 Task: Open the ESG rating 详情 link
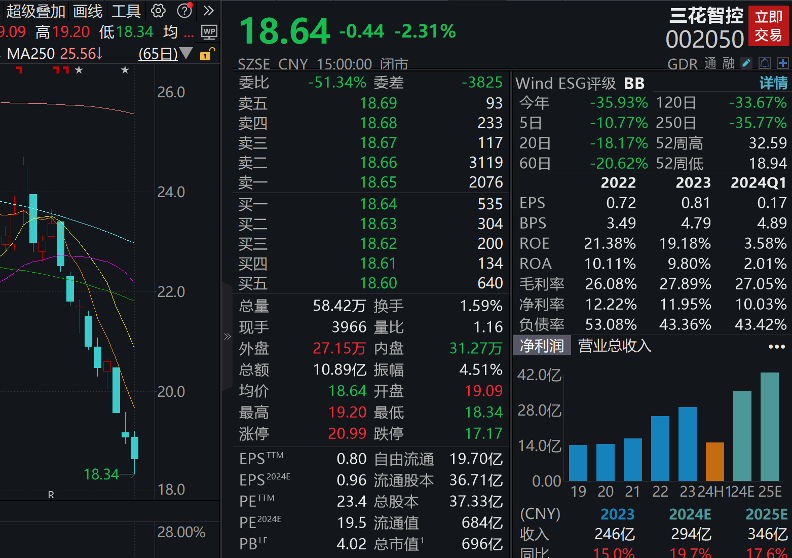pyautogui.click(x=773, y=83)
